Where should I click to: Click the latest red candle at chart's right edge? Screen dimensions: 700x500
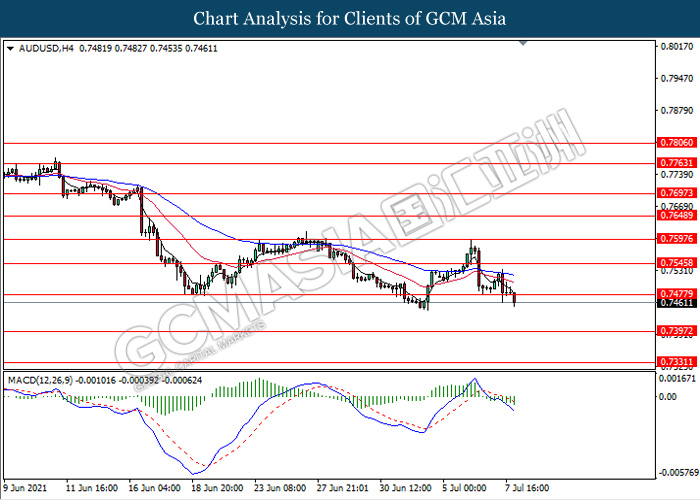tap(515, 299)
